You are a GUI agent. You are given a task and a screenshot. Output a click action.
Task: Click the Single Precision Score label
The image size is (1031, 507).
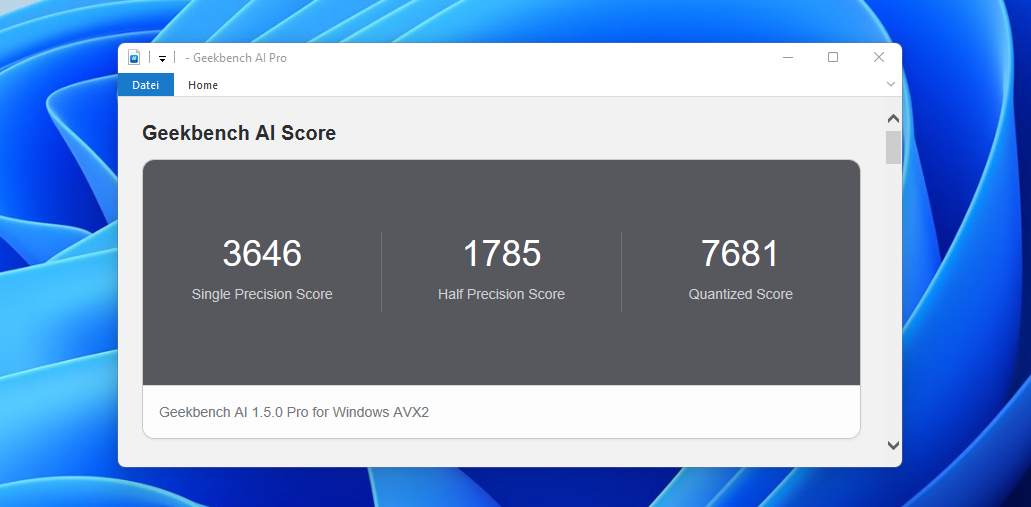pyautogui.click(x=262, y=294)
